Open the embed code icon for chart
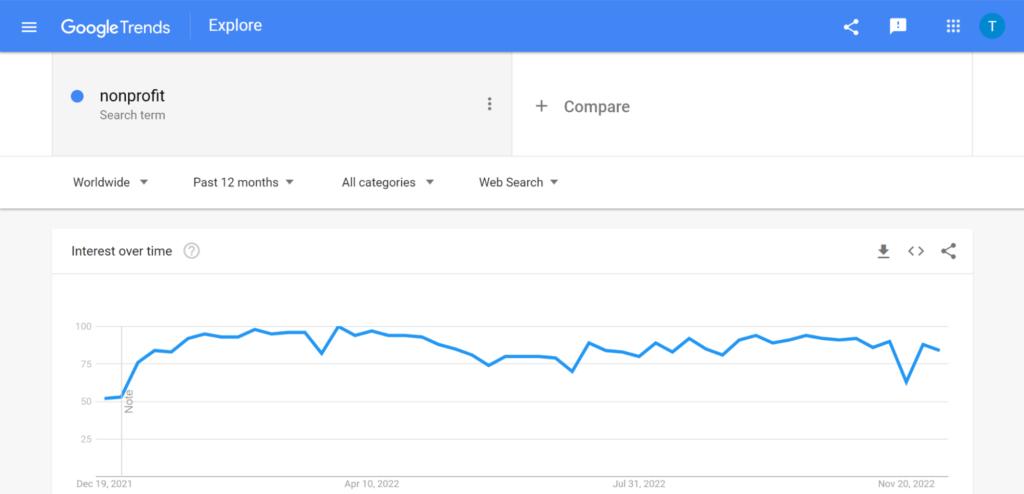The image size is (1024, 494). pyautogui.click(x=916, y=251)
